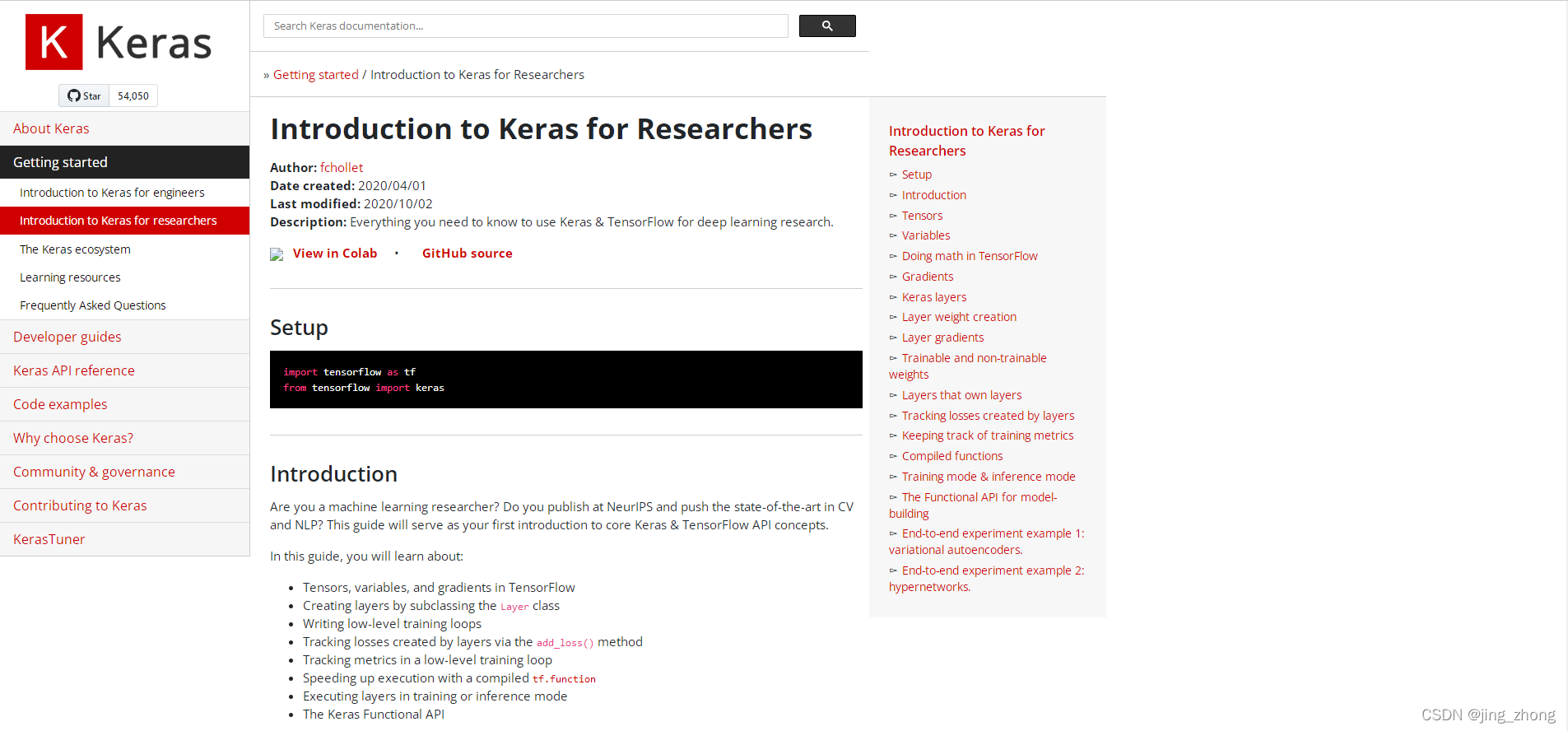Jump to Tracking losses created by layers
The height and width of the screenshot is (731, 1568).
pyautogui.click(x=988, y=416)
